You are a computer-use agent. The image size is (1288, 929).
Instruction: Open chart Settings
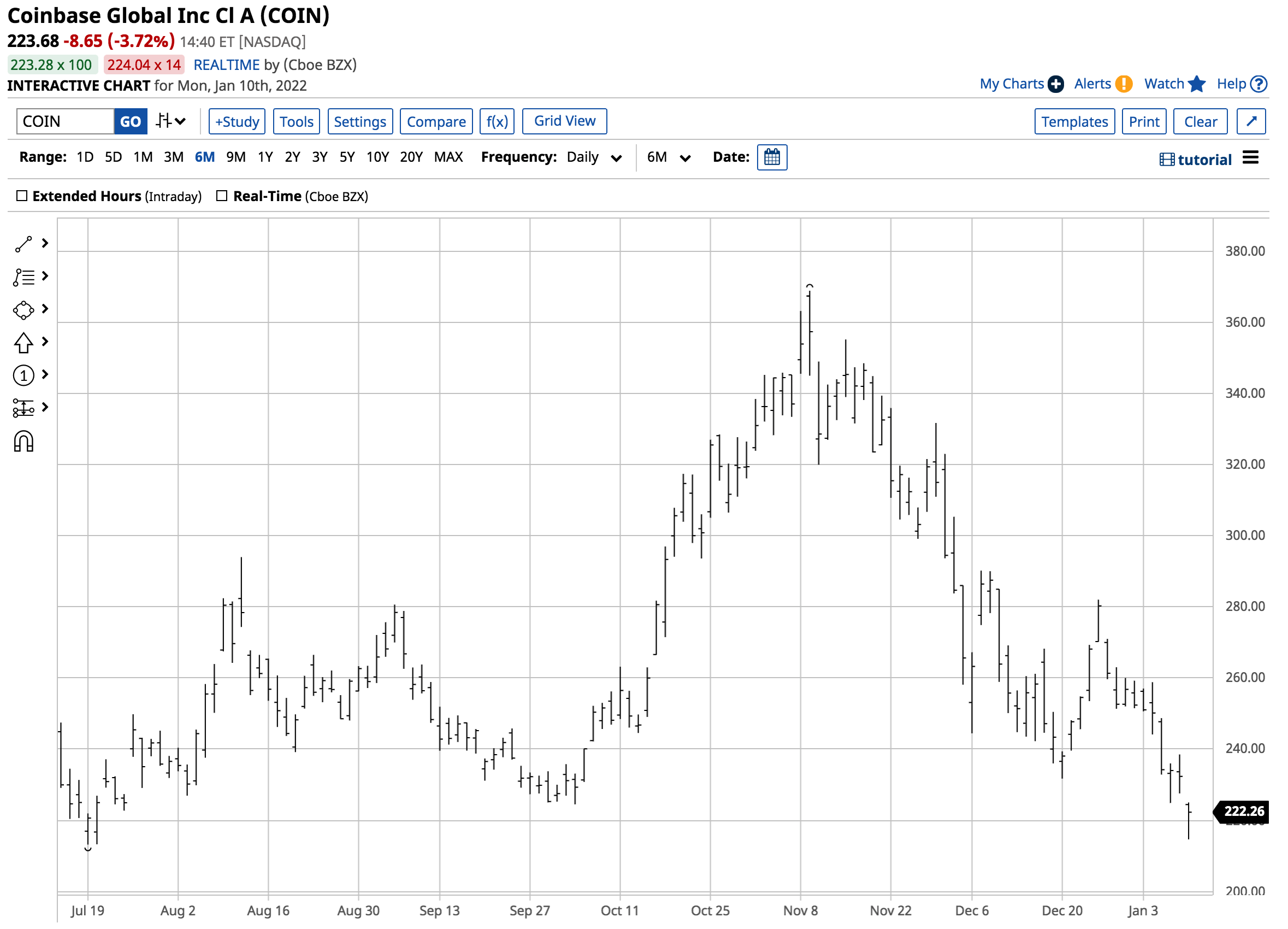coord(360,122)
